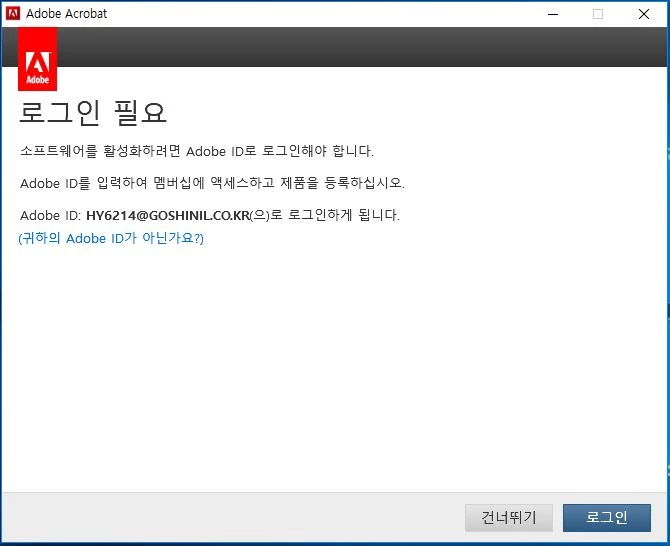Open the '귀하의 Adobe ID가 아닌가요?' link

click(x=111, y=238)
